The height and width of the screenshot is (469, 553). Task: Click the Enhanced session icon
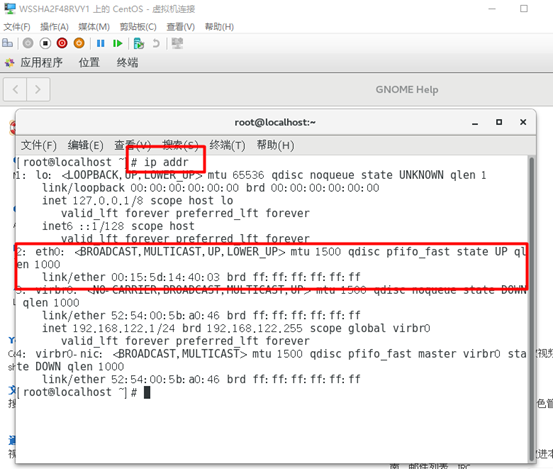(177, 43)
